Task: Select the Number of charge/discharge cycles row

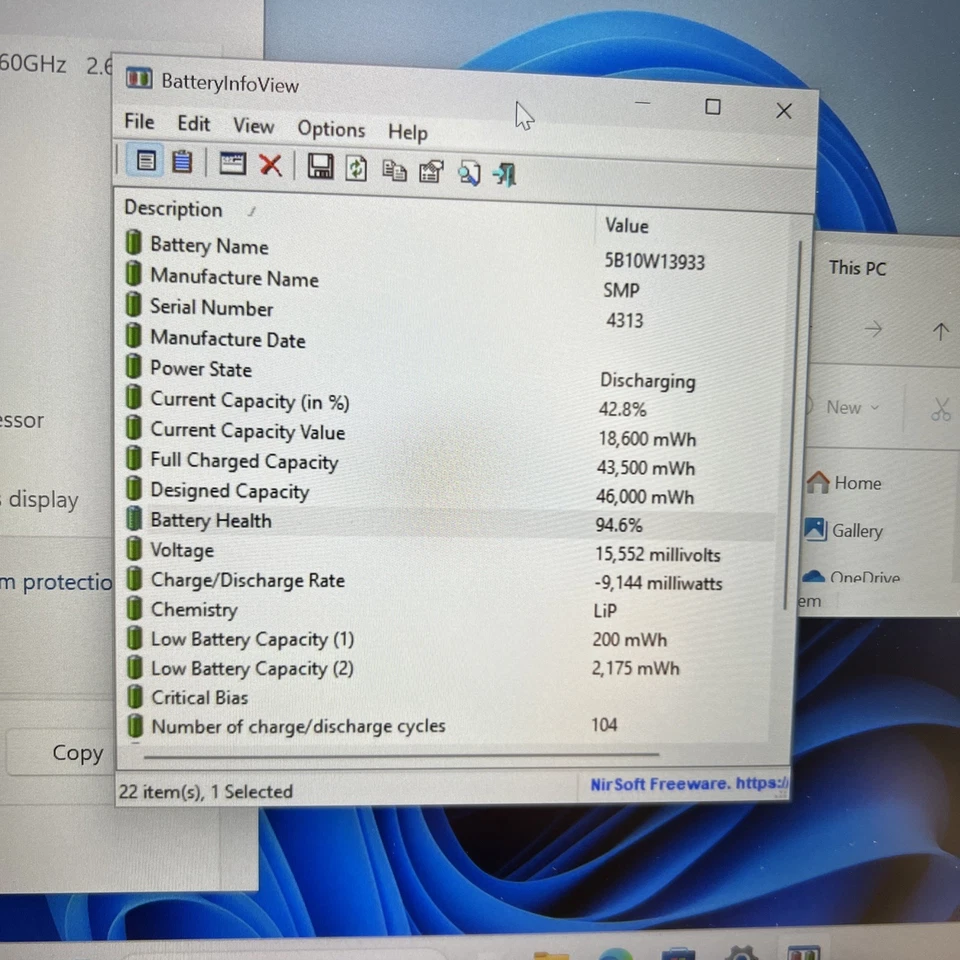Action: 448,726
